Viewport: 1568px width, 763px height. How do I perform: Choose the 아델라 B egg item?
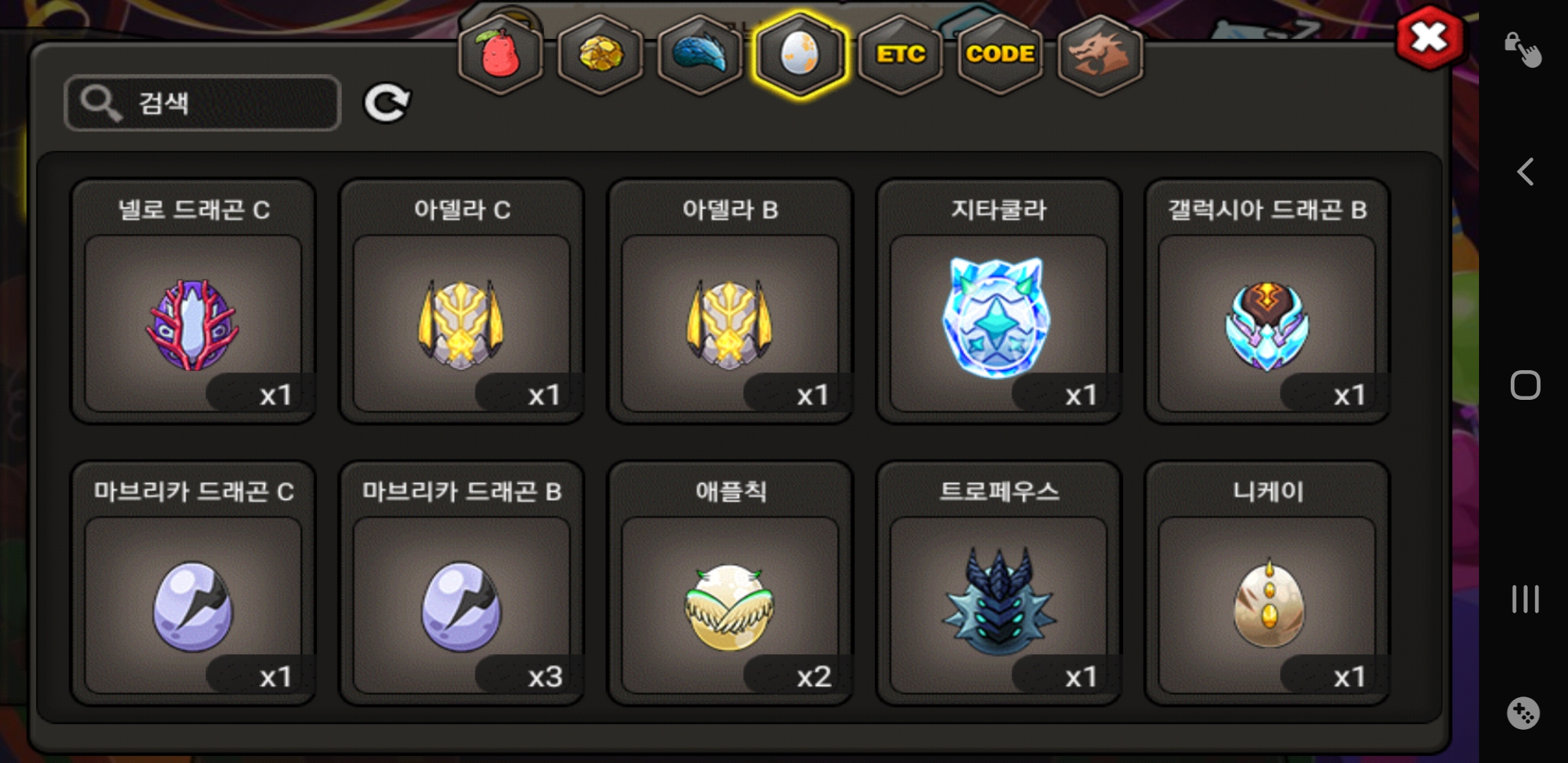(x=730, y=302)
